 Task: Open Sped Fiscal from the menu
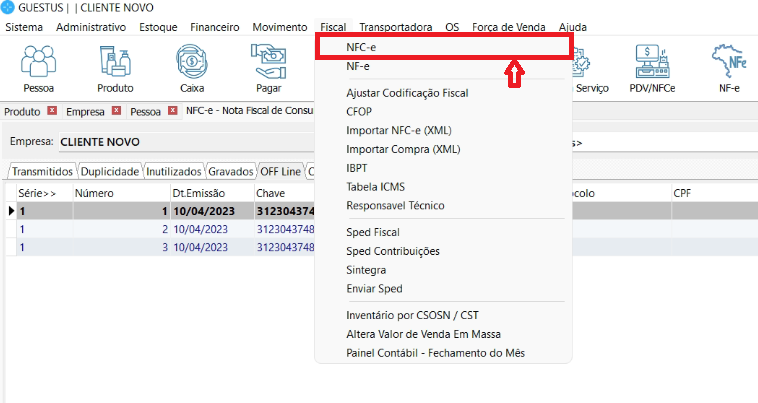click(x=373, y=232)
